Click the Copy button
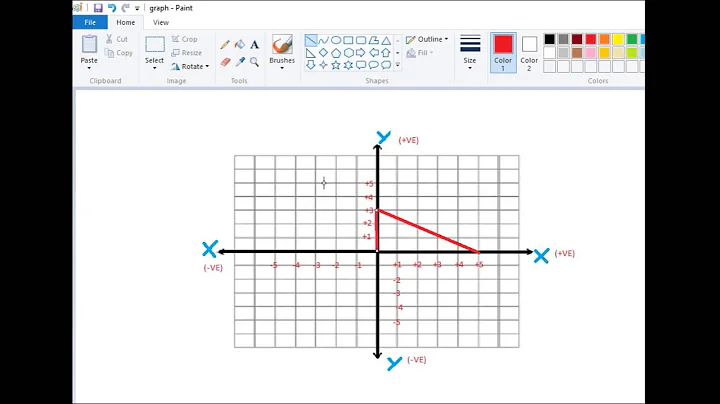The height and width of the screenshot is (404, 720). point(118,53)
